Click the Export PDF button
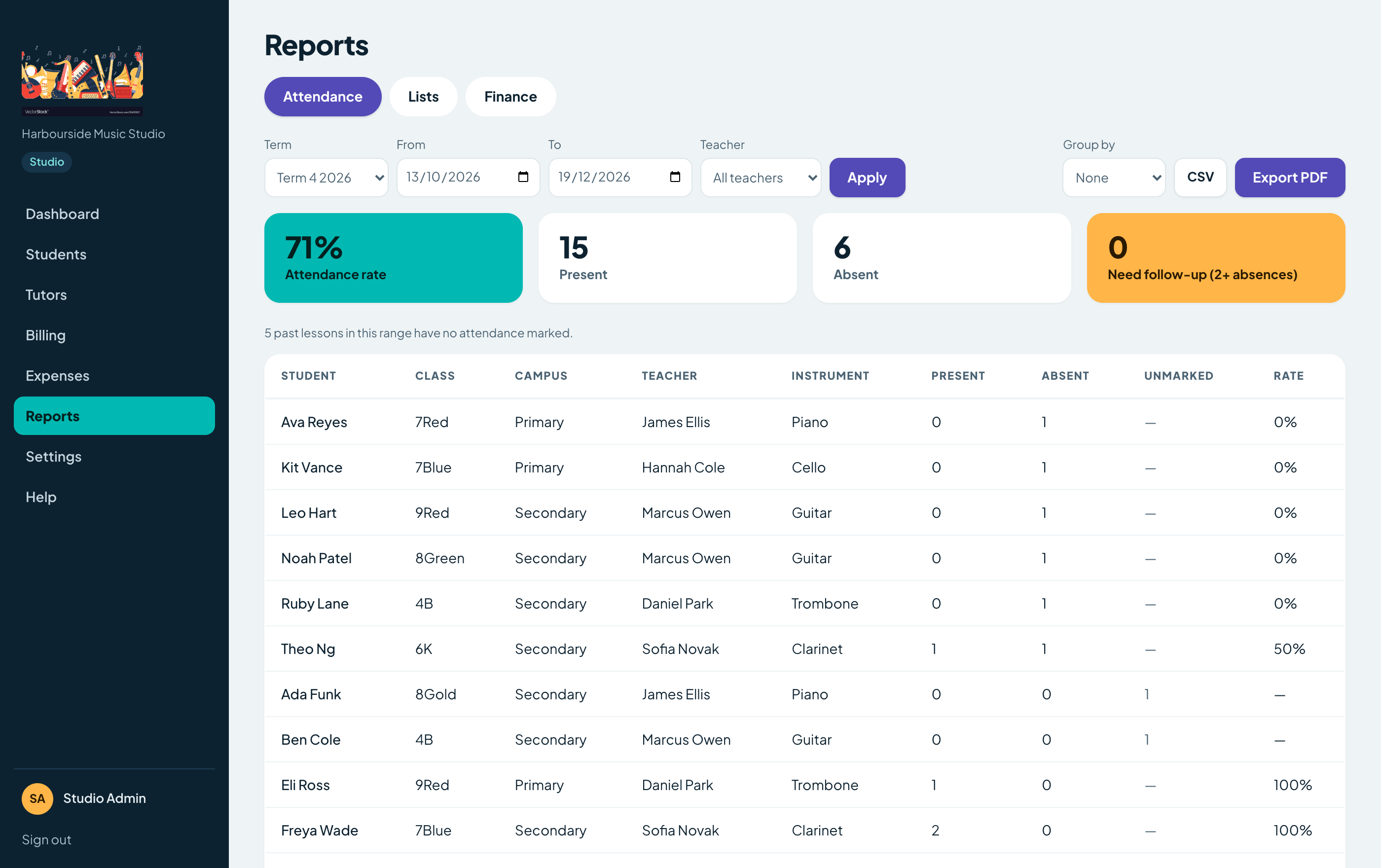Viewport: 1381px width, 868px height. [1290, 178]
